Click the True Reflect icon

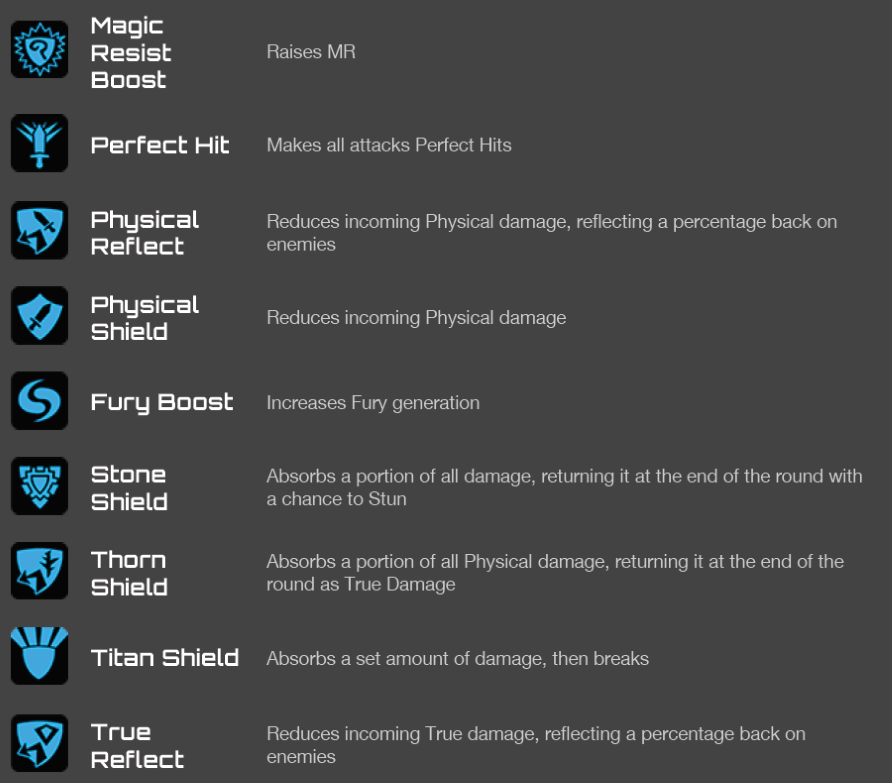[39, 742]
